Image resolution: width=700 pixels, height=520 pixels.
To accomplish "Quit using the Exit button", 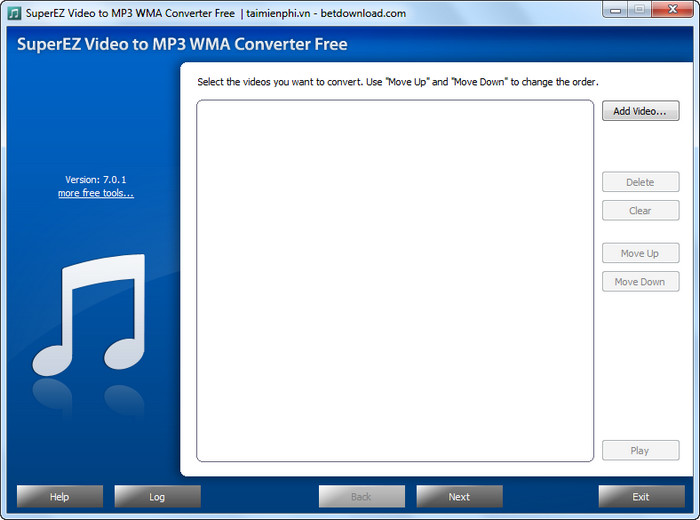I will pyautogui.click(x=642, y=496).
